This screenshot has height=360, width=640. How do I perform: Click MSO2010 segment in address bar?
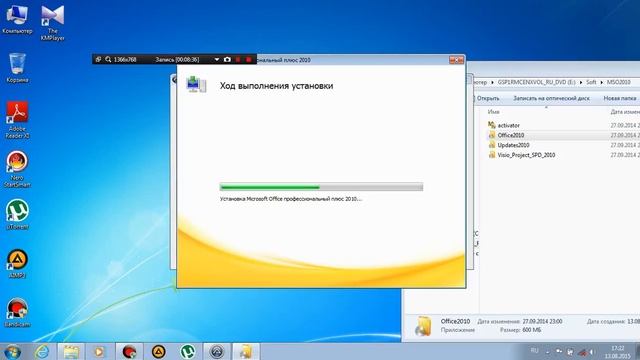[618, 82]
